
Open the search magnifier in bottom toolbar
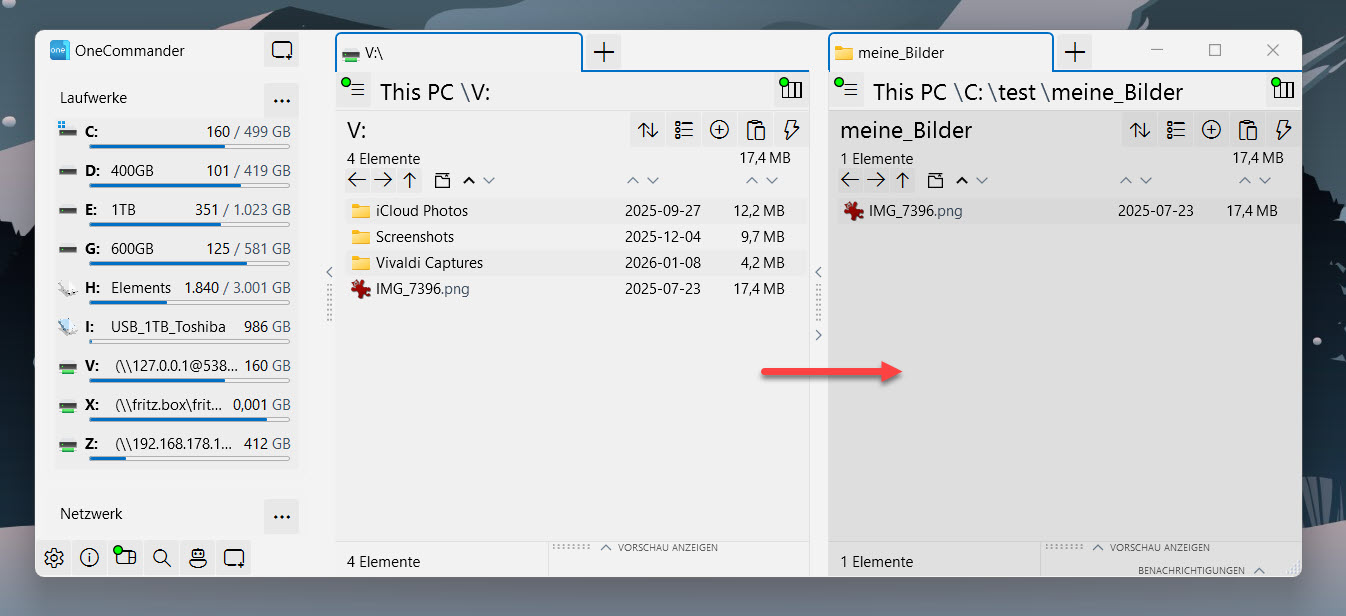(x=162, y=559)
